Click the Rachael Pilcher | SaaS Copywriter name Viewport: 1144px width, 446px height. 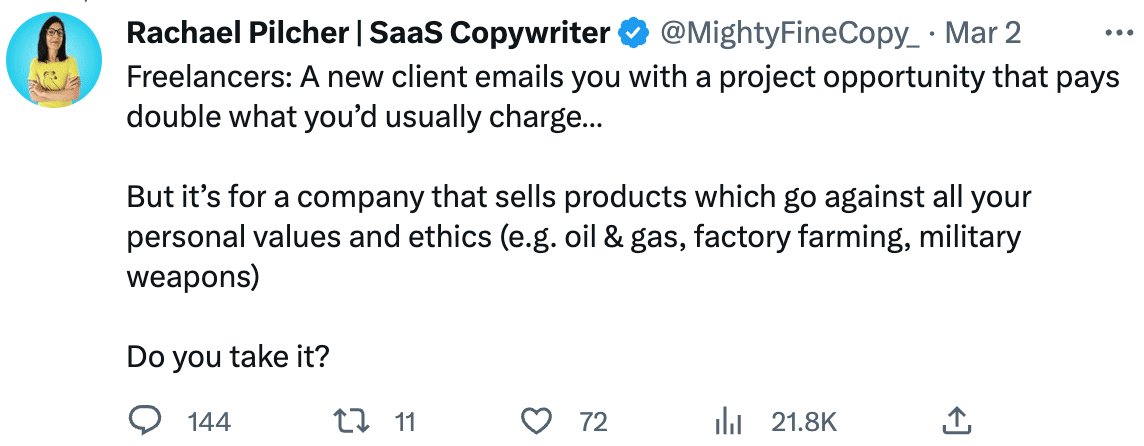pyautogui.click(x=368, y=33)
